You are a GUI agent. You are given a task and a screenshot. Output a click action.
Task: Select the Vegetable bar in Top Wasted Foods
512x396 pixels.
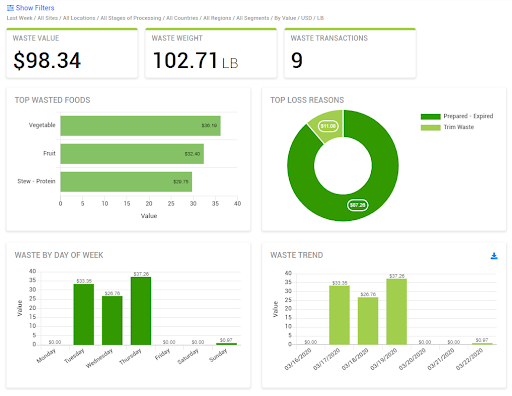(x=140, y=126)
